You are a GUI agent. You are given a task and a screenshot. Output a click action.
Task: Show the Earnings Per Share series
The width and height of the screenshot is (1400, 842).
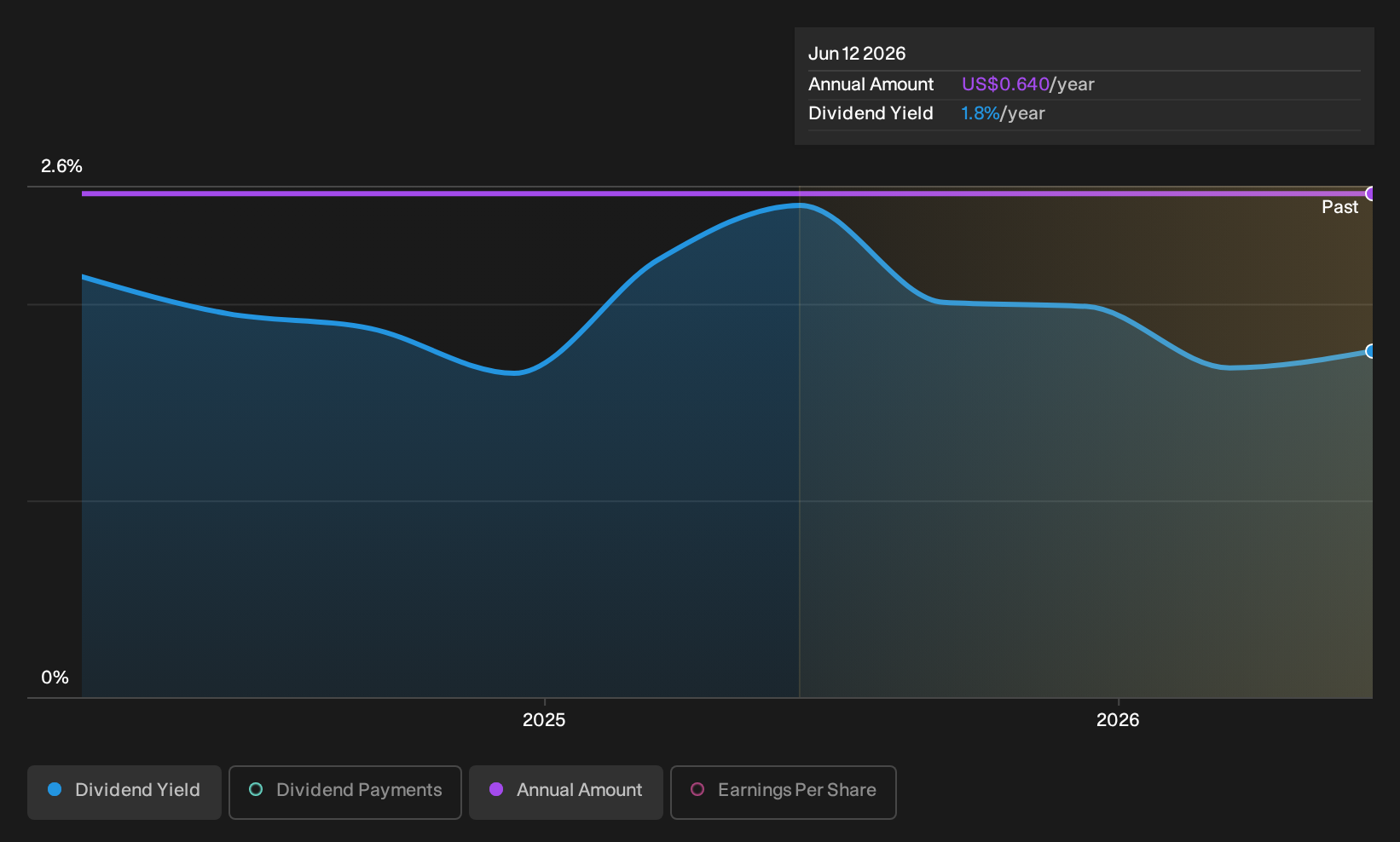784,792
